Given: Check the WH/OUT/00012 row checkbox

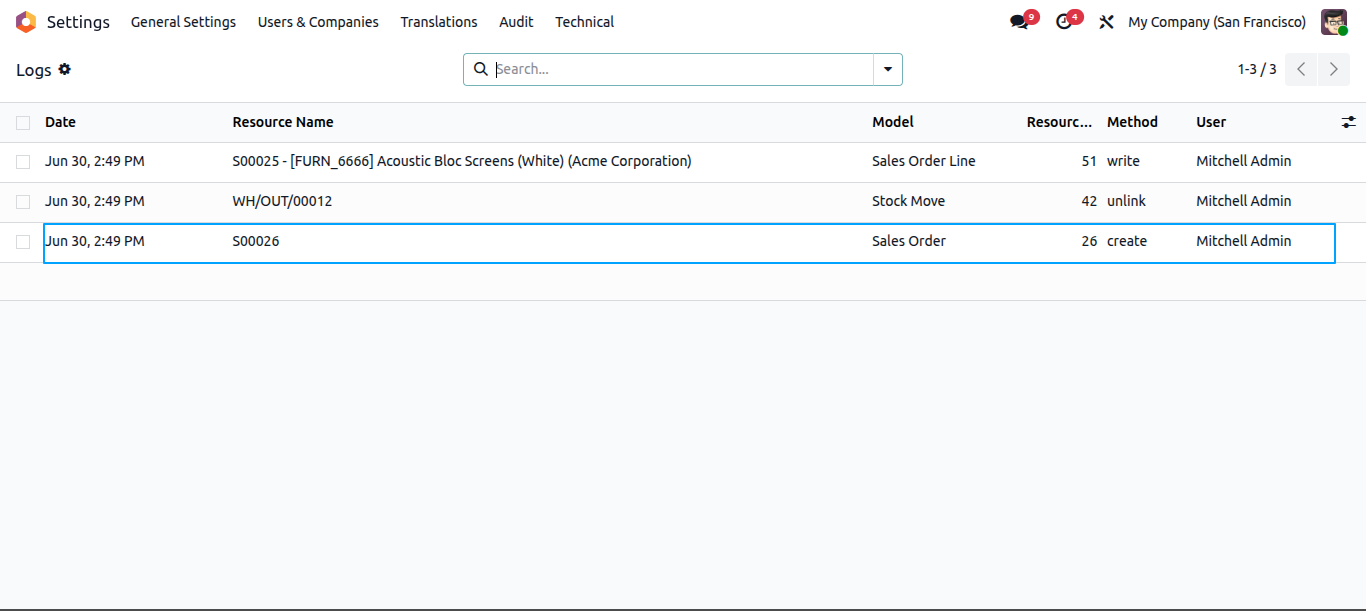Looking at the screenshot, I should (x=23, y=202).
